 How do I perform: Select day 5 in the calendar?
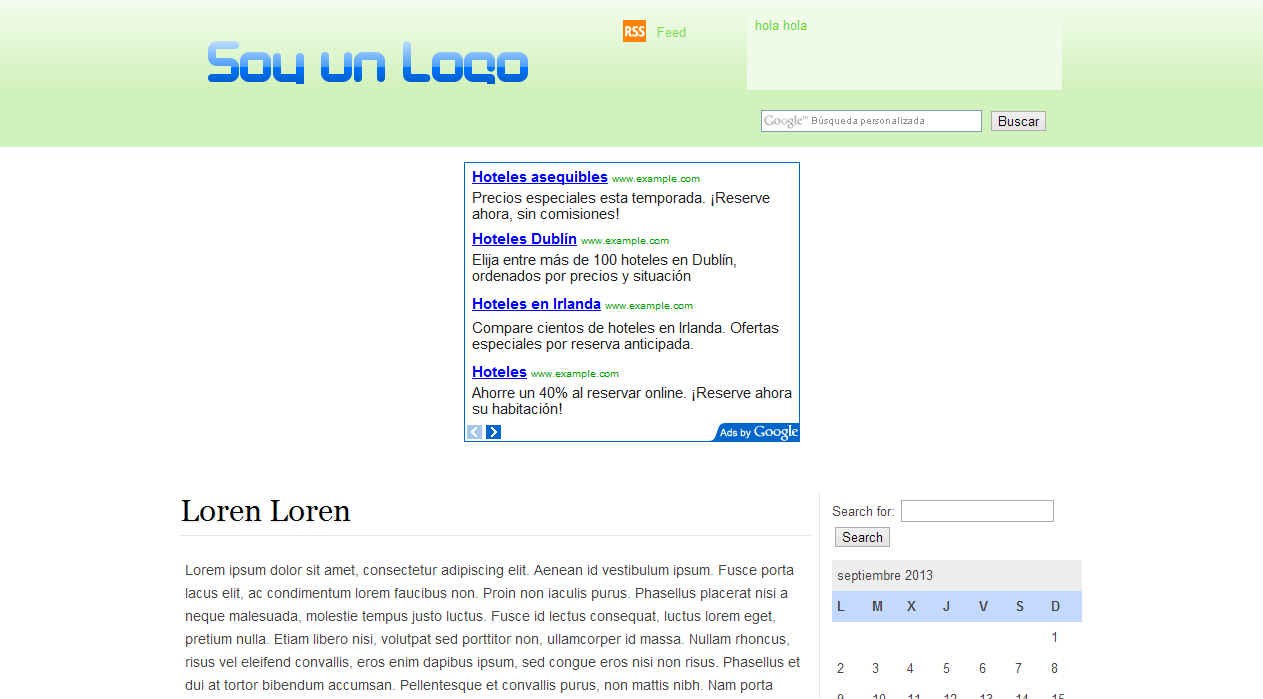pyautogui.click(x=946, y=669)
